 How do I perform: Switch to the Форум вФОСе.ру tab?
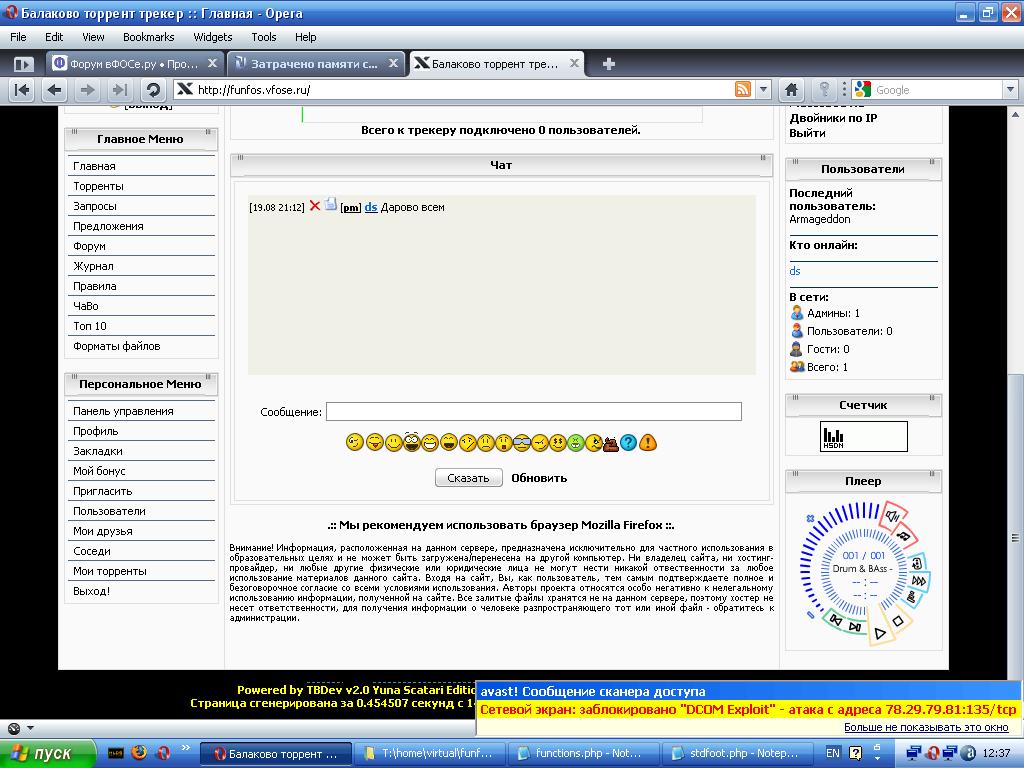pyautogui.click(x=134, y=64)
